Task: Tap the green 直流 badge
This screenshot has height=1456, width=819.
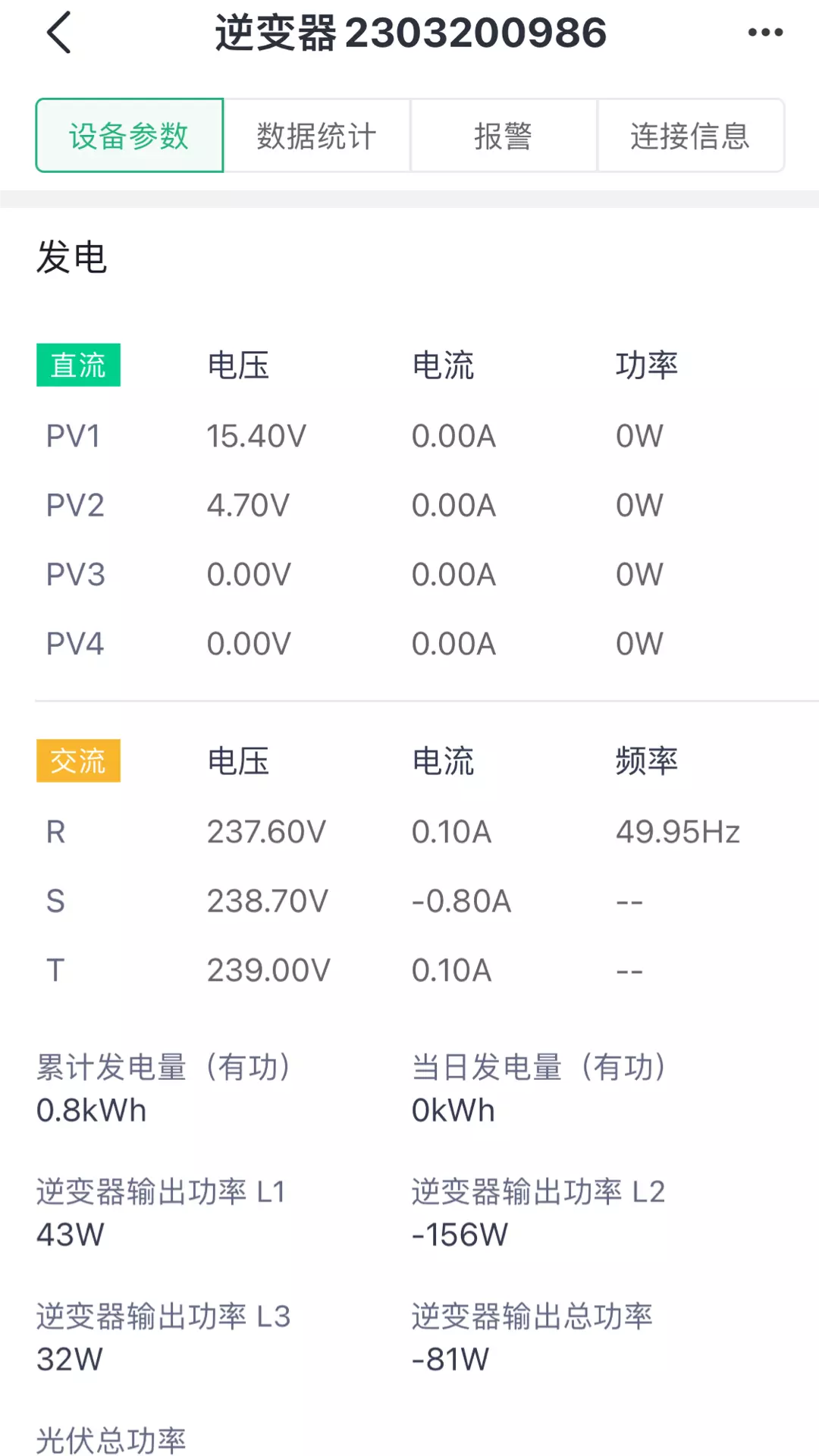Action: point(78,366)
